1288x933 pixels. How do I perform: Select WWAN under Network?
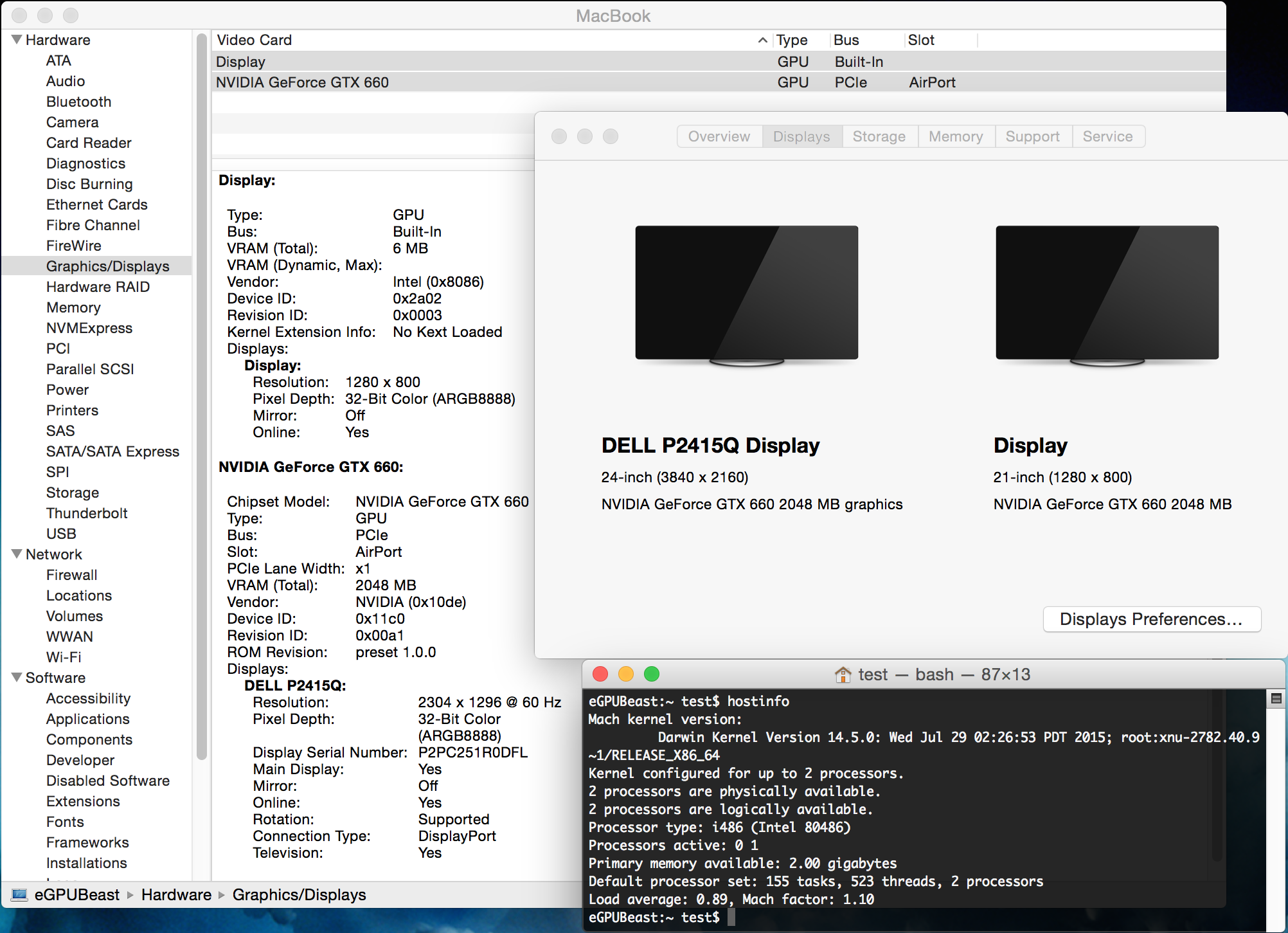pos(69,637)
